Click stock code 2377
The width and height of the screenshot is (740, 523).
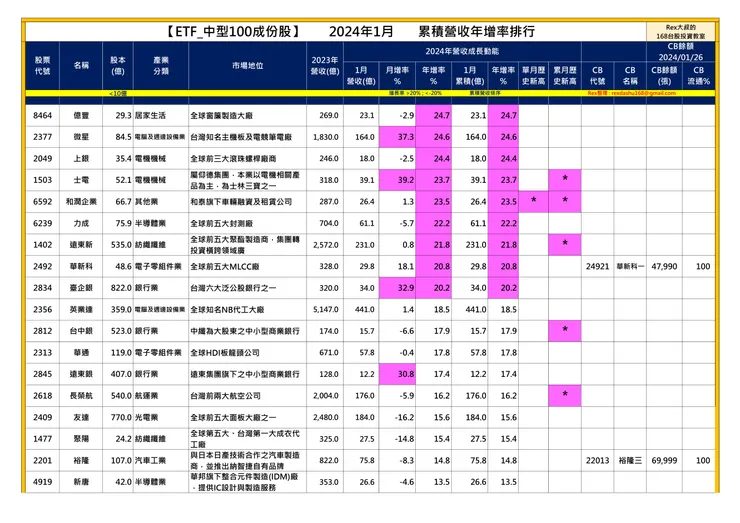(42, 137)
